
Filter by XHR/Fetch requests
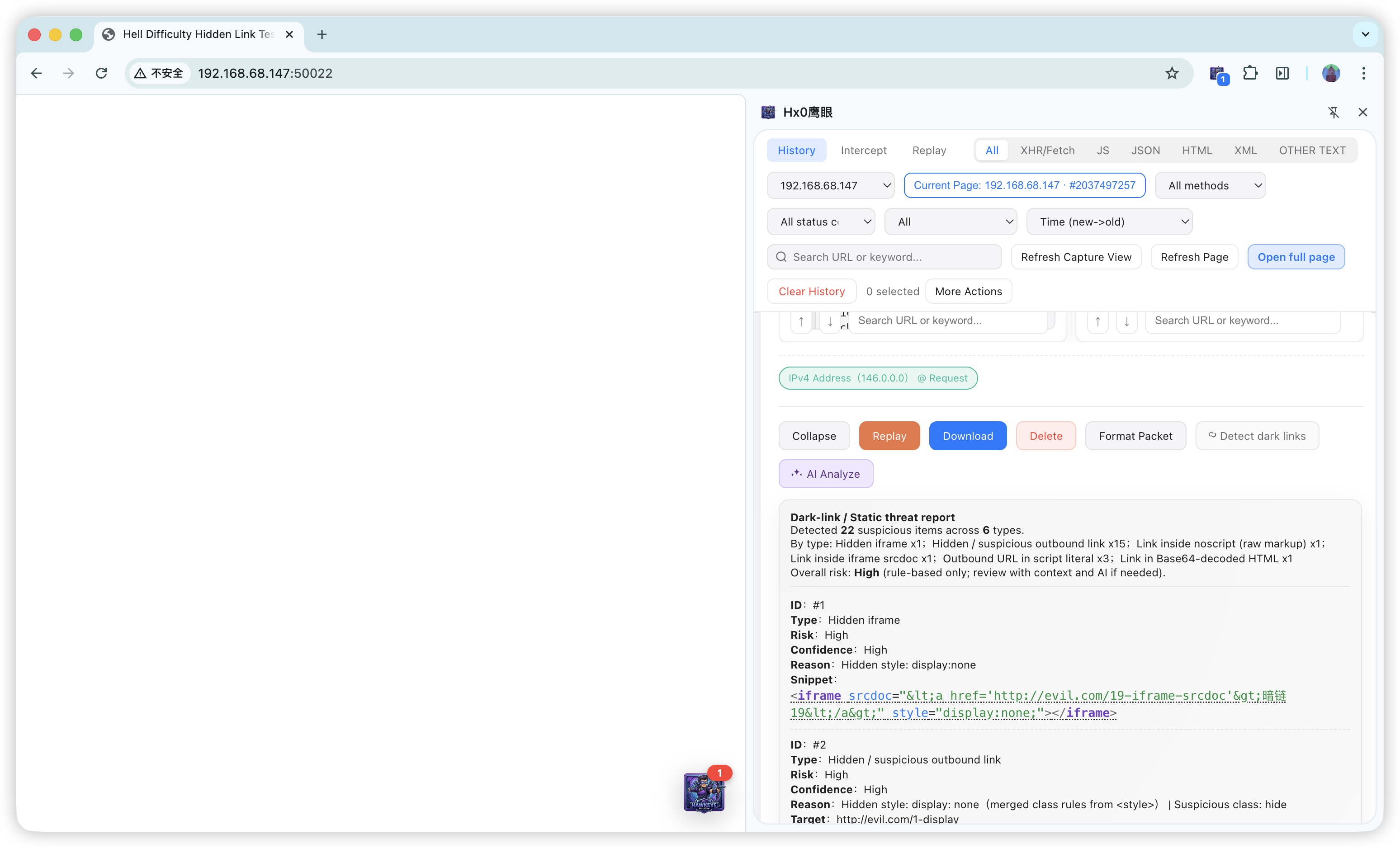pos(1047,151)
